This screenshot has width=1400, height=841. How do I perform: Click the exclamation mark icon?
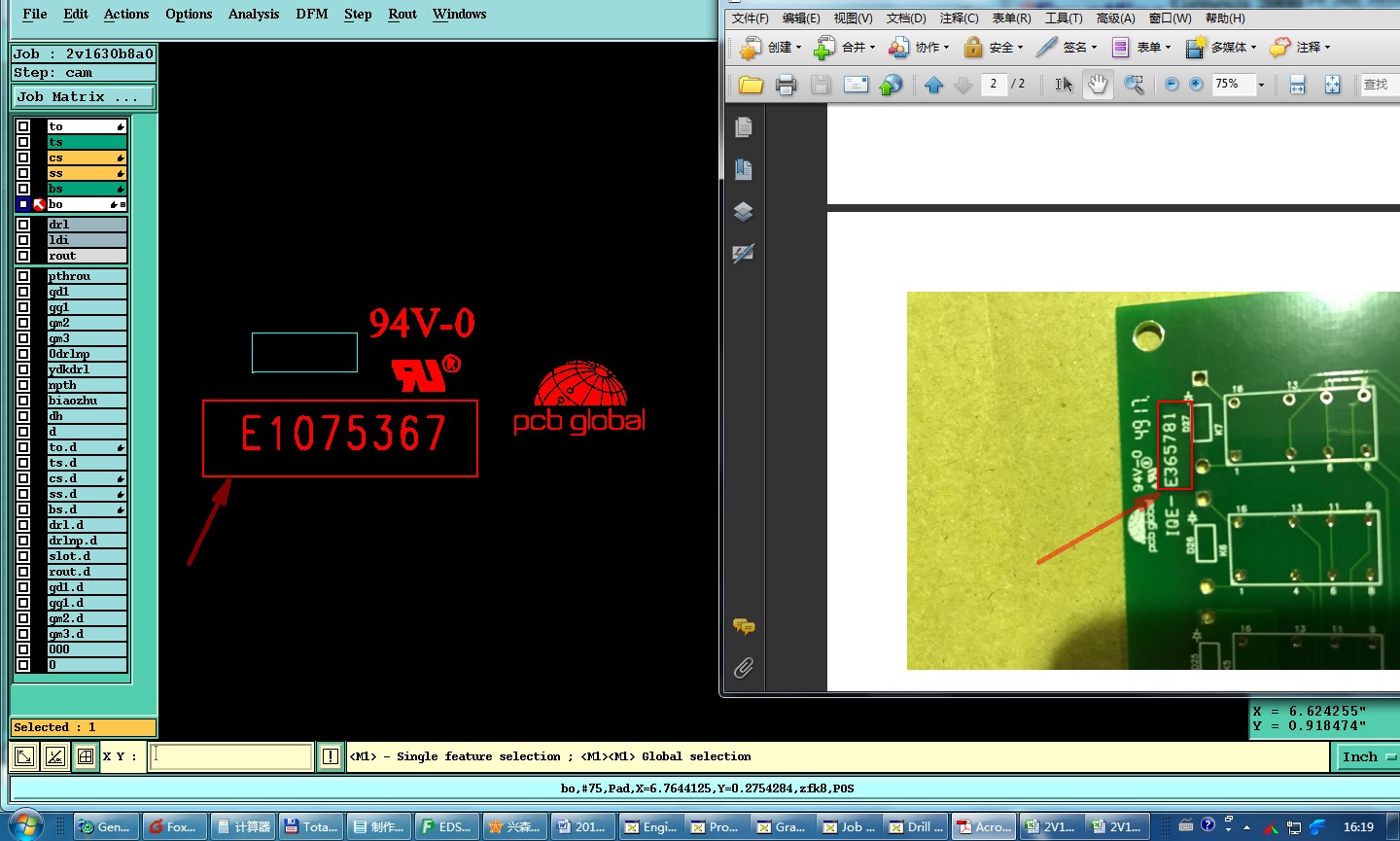point(331,755)
